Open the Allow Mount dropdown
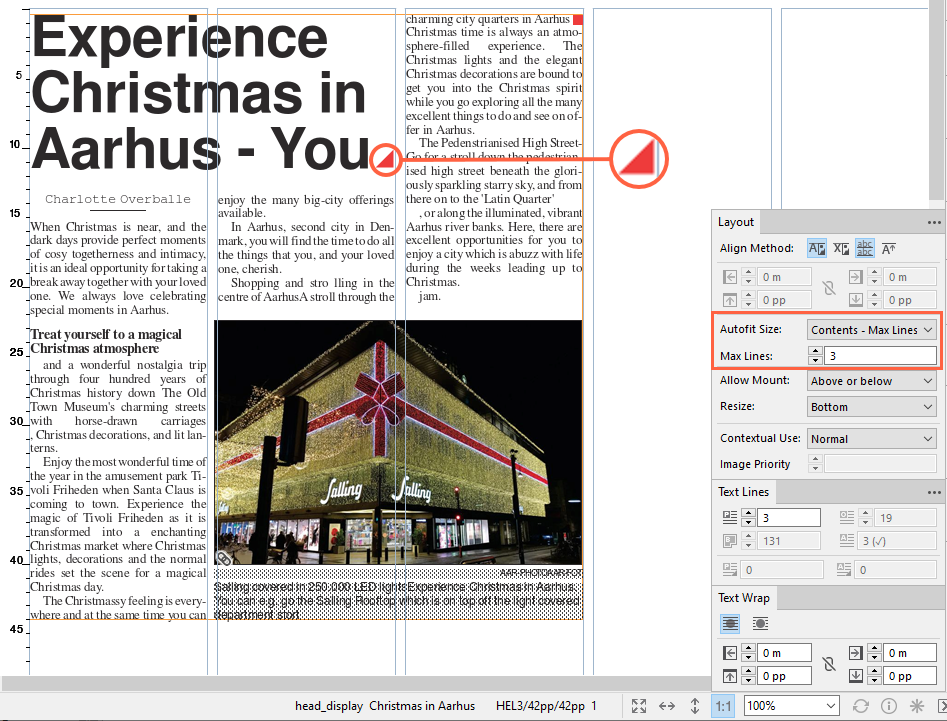Screen dimensions: 947x721 (872, 381)
